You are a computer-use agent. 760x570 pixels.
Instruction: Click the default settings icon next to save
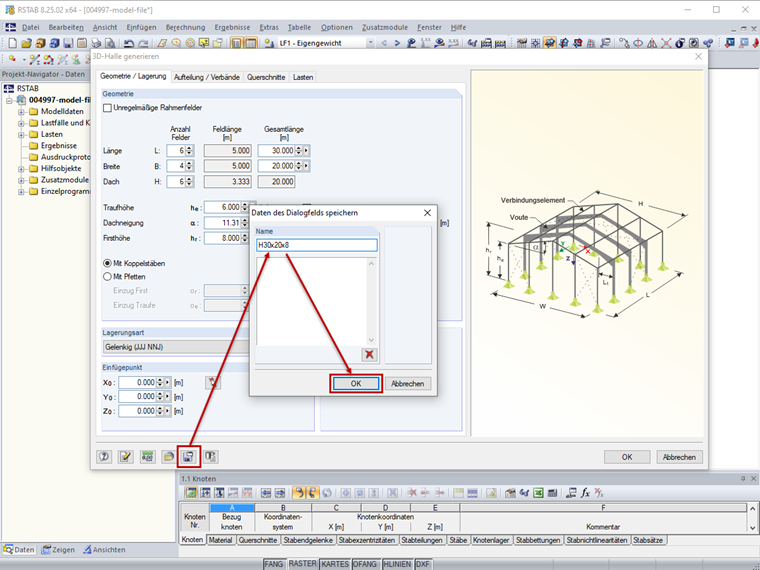click(x=210, y=457)
